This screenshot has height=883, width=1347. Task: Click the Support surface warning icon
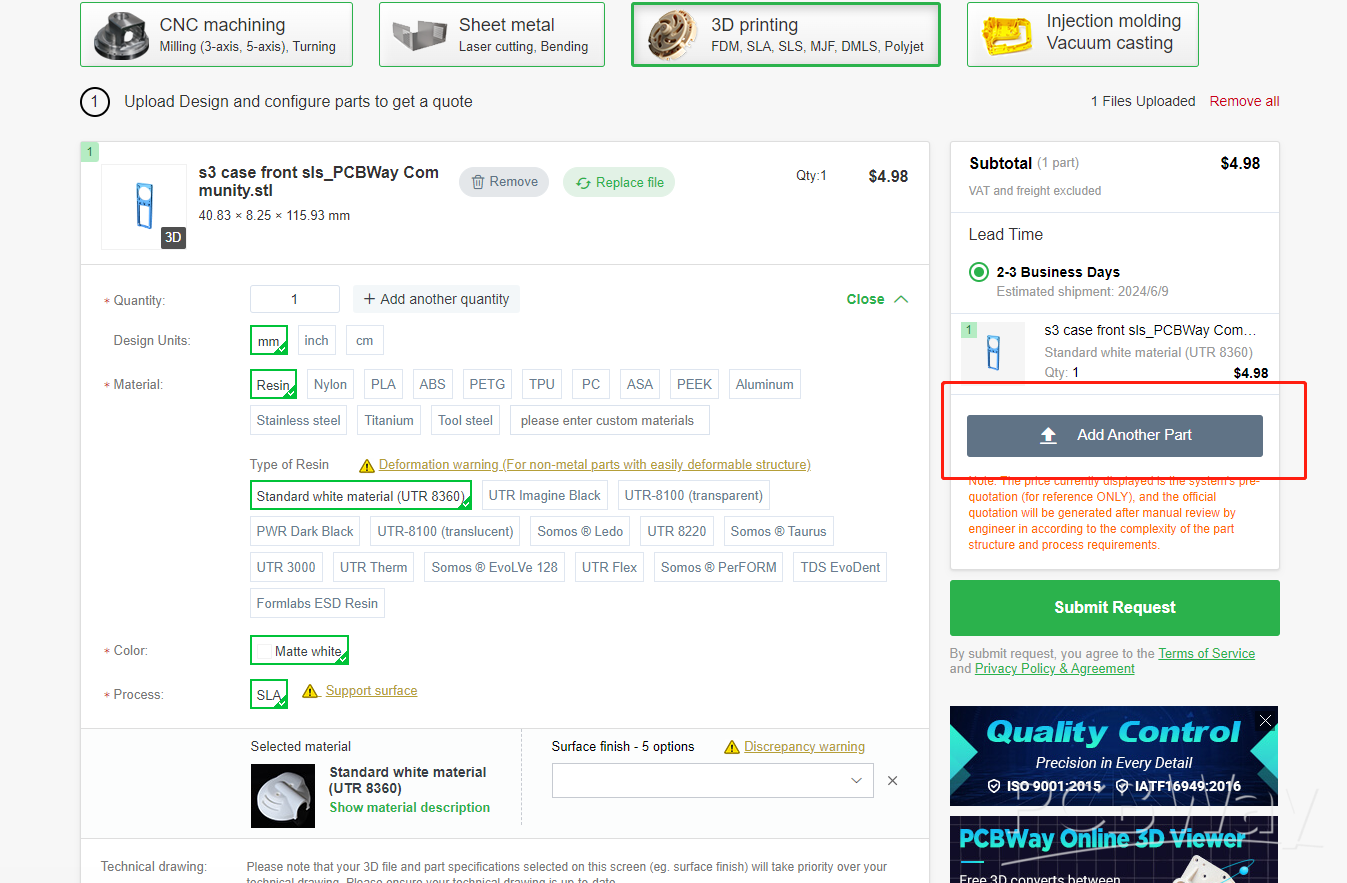[310, 691]
